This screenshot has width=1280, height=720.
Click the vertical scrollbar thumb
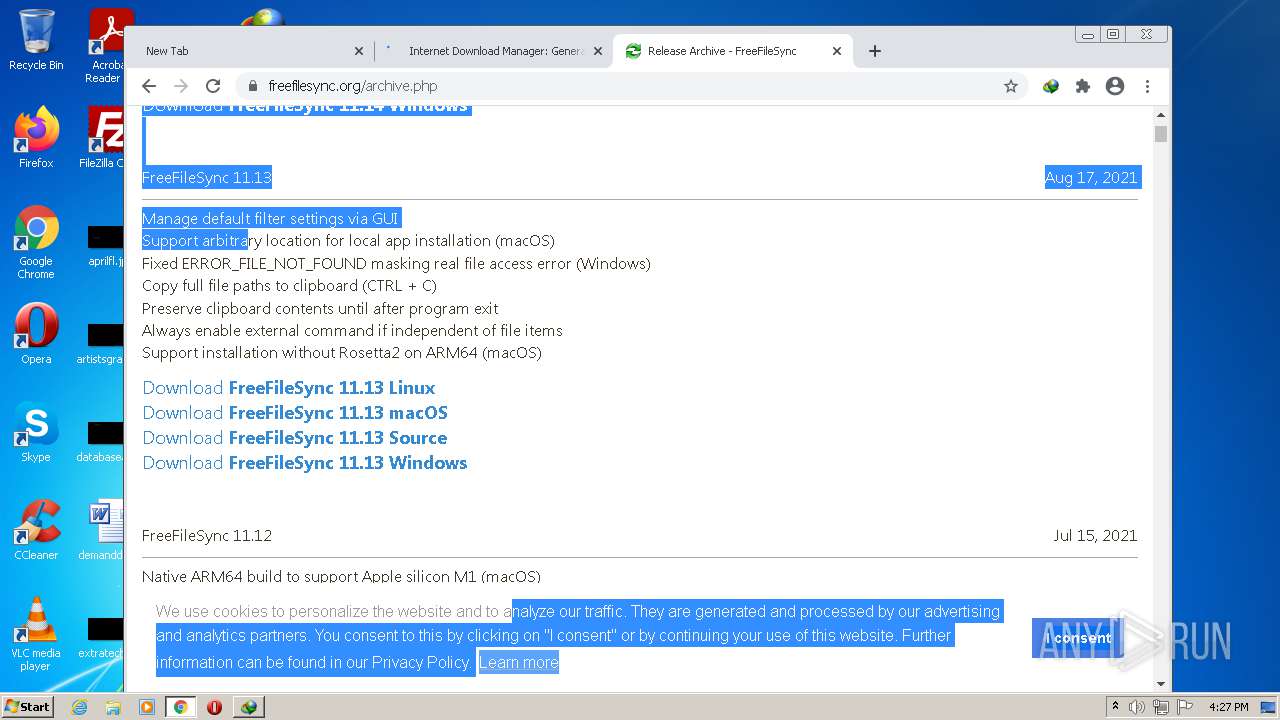click(x=1161, y=134)
